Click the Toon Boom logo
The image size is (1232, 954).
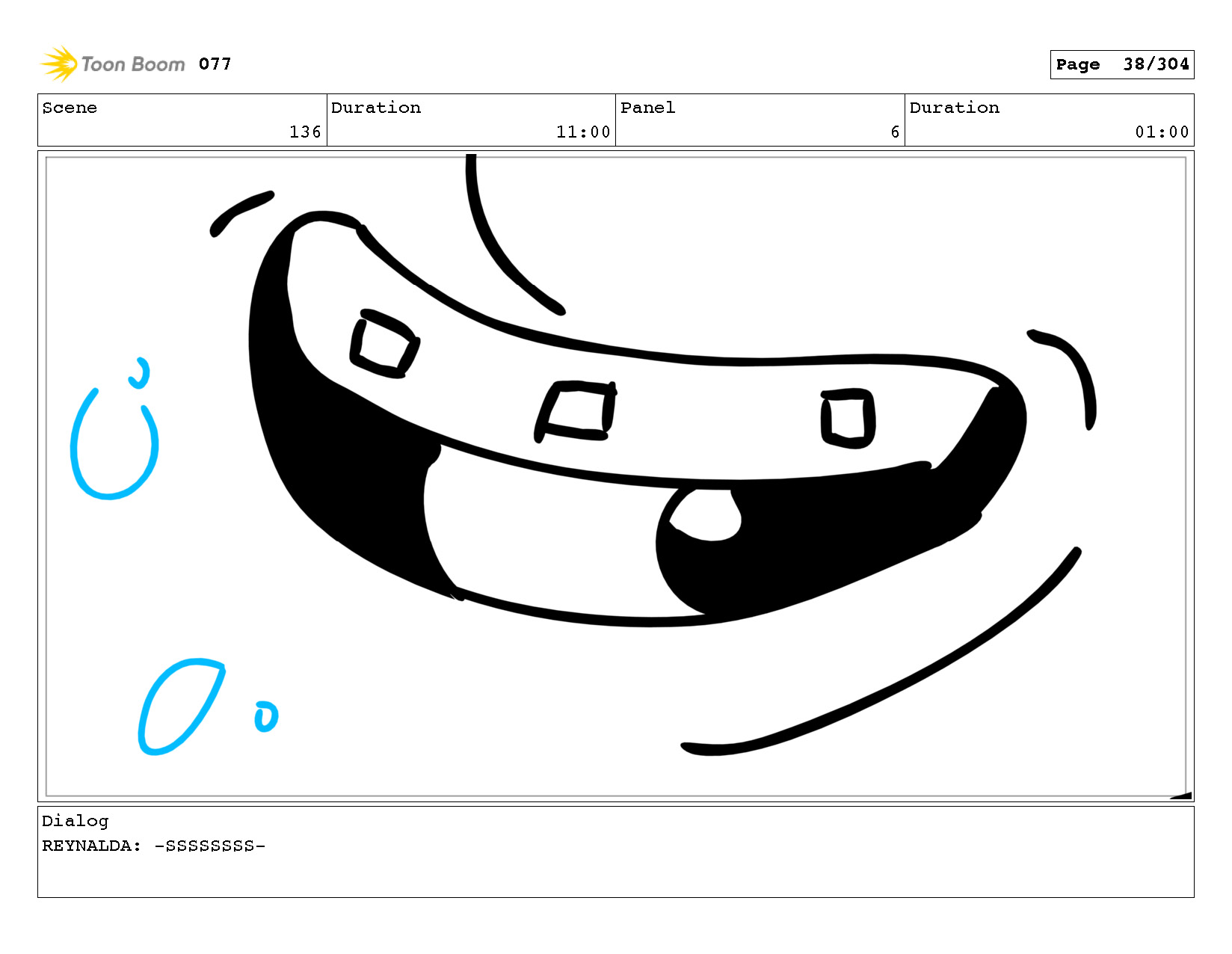112,64
